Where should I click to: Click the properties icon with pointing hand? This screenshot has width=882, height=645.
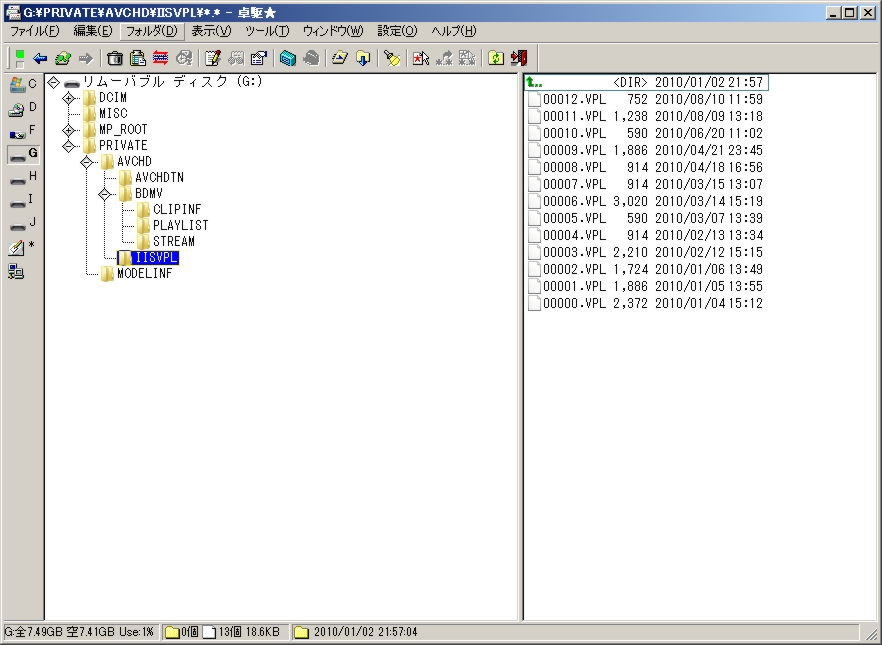click(x=259, y=59)
